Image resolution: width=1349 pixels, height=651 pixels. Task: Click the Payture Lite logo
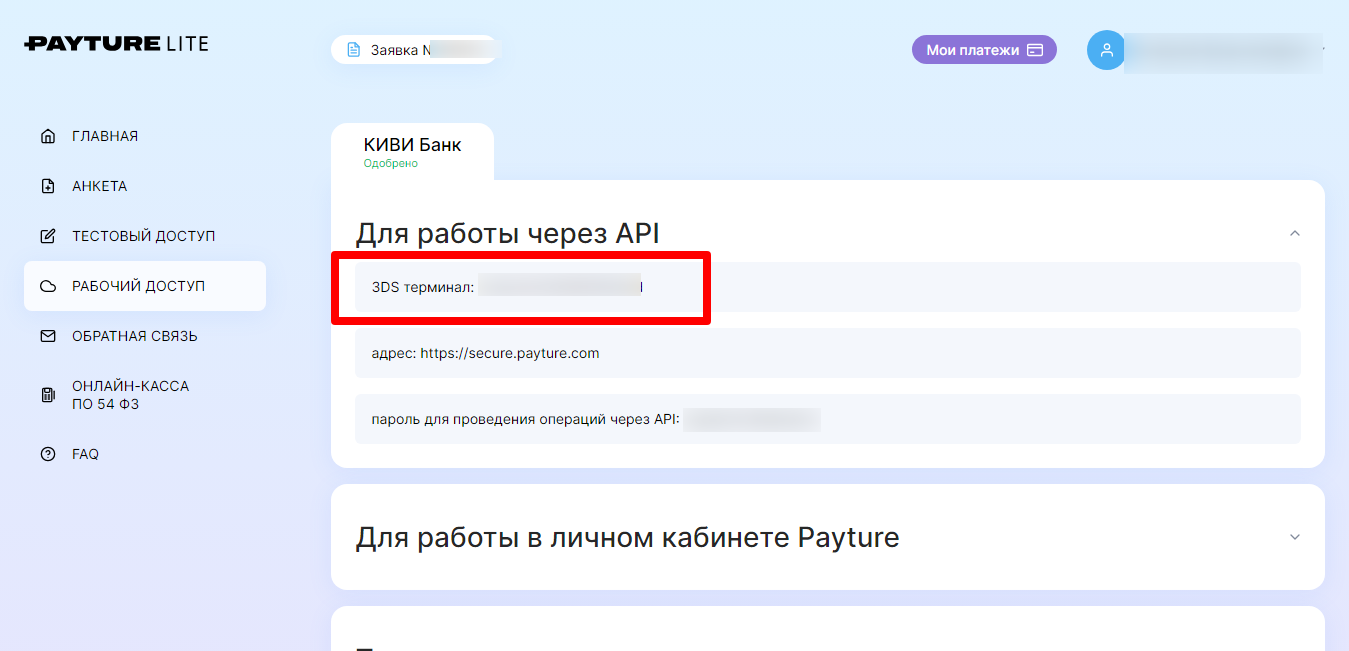tap(114, 43)
